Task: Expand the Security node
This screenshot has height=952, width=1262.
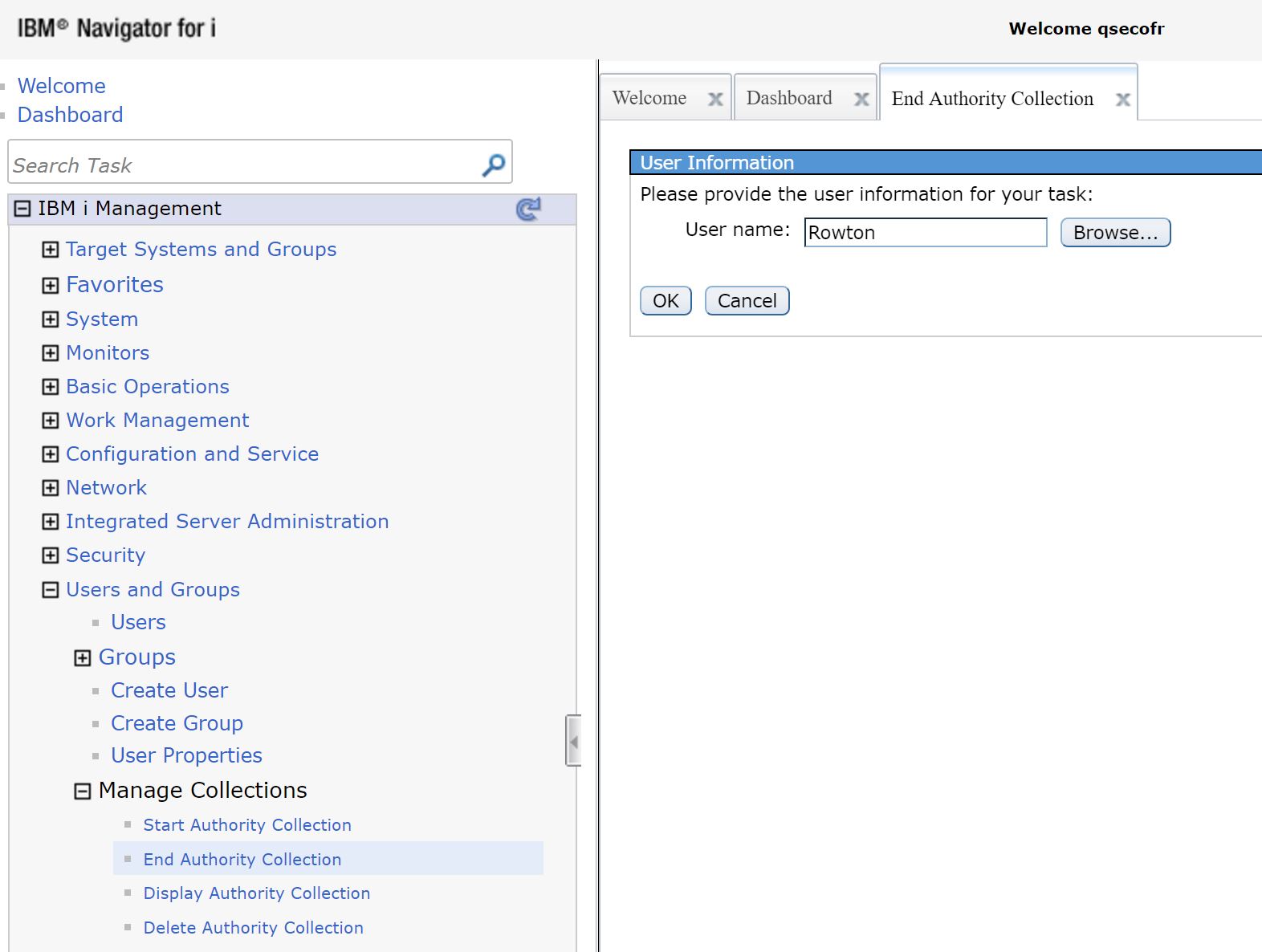Action: [51, 555]
